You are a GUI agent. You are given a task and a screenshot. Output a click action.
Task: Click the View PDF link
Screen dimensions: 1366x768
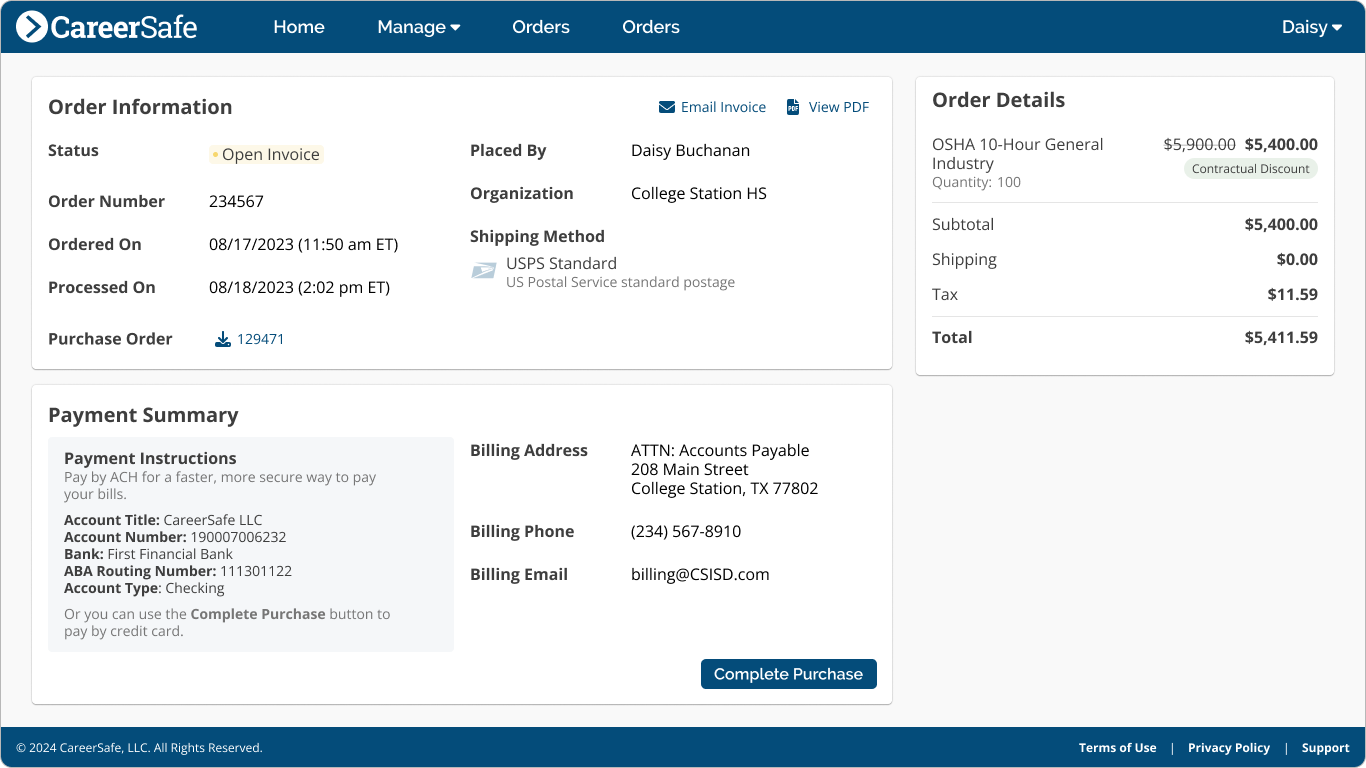[839, 106]
